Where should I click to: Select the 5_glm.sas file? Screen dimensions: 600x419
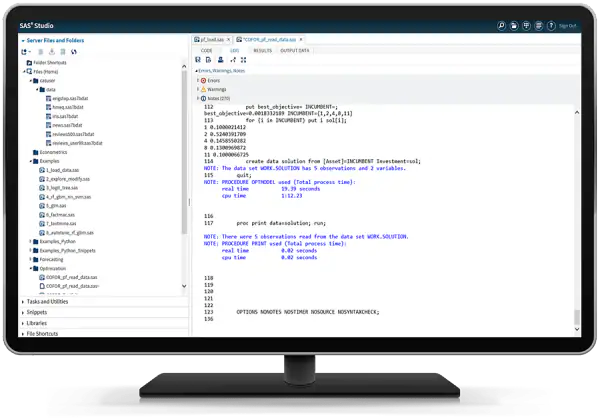[53, 206]
